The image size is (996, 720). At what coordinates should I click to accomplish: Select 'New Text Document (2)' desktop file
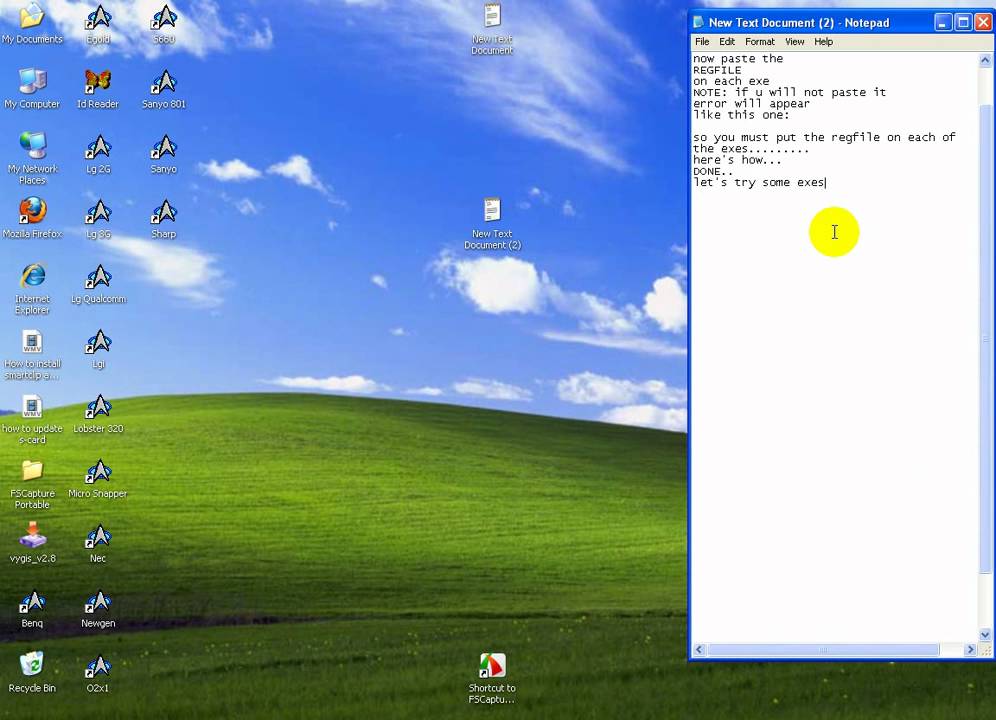click(492, 223)
